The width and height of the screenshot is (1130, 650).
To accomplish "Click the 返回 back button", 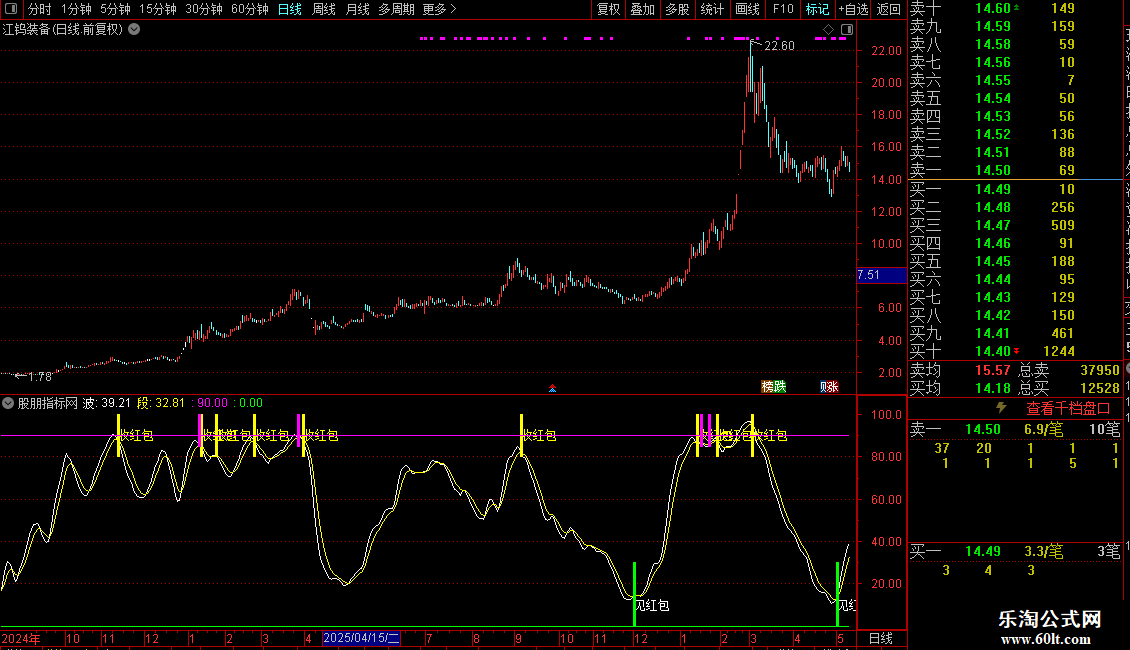I will click(x=889, y=9).
